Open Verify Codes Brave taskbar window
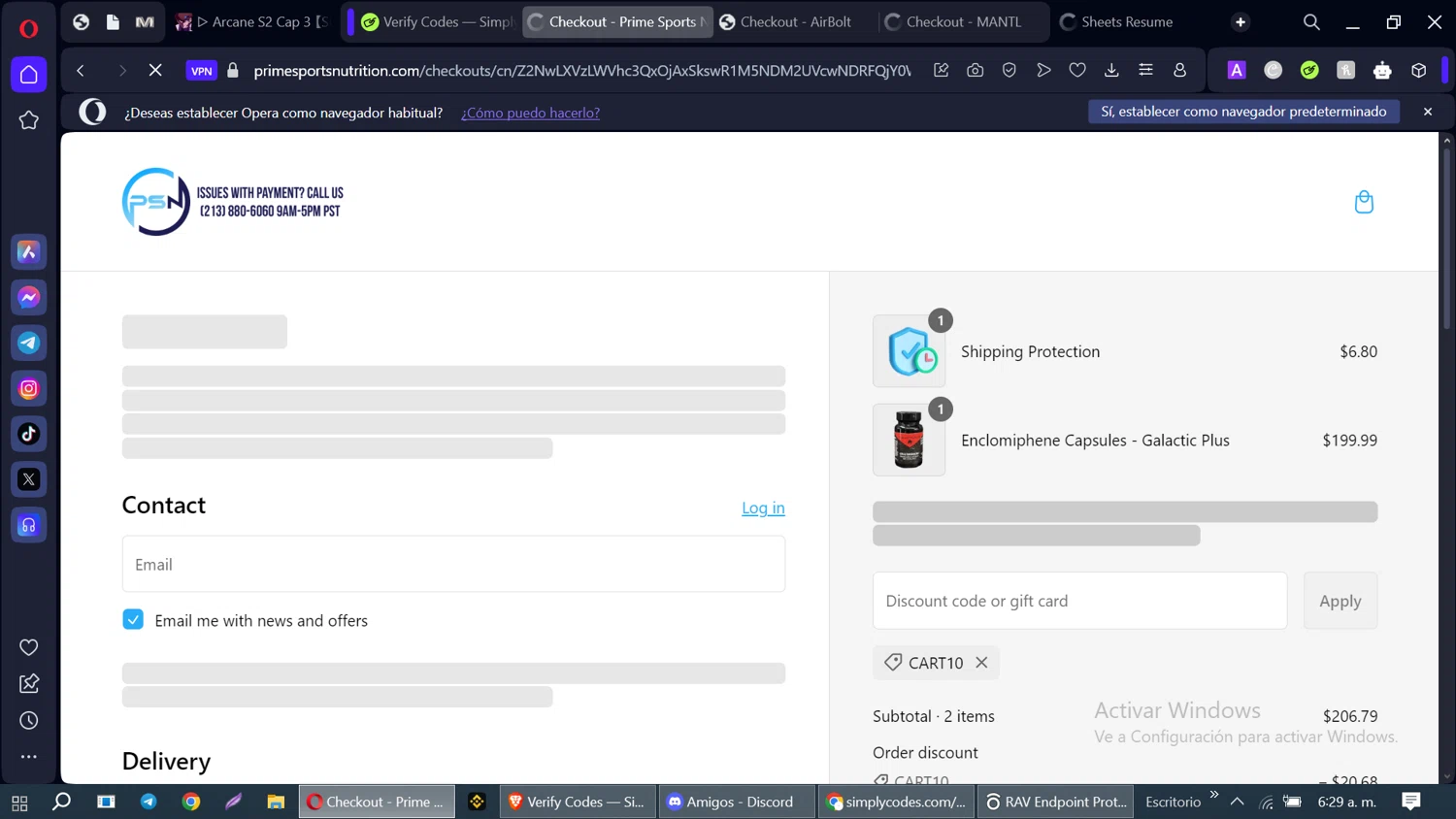This screenshot has height=819, width=1456. (579, 802)
